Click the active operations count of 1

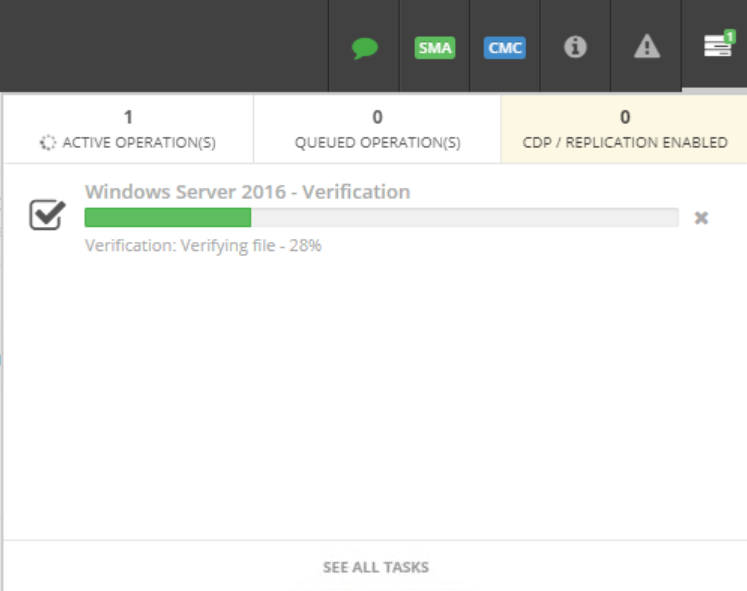[128, 118]
